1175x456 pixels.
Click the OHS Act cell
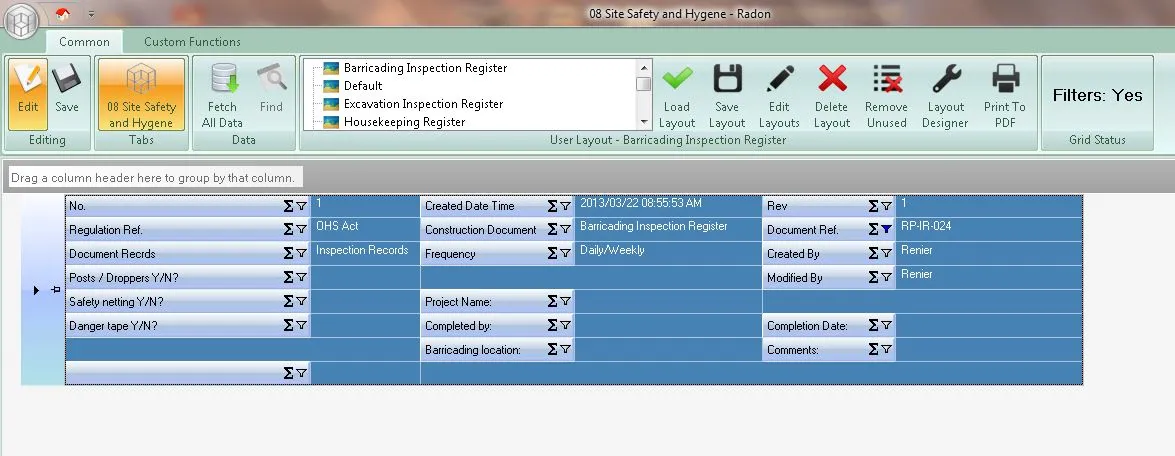click(366, 229)
